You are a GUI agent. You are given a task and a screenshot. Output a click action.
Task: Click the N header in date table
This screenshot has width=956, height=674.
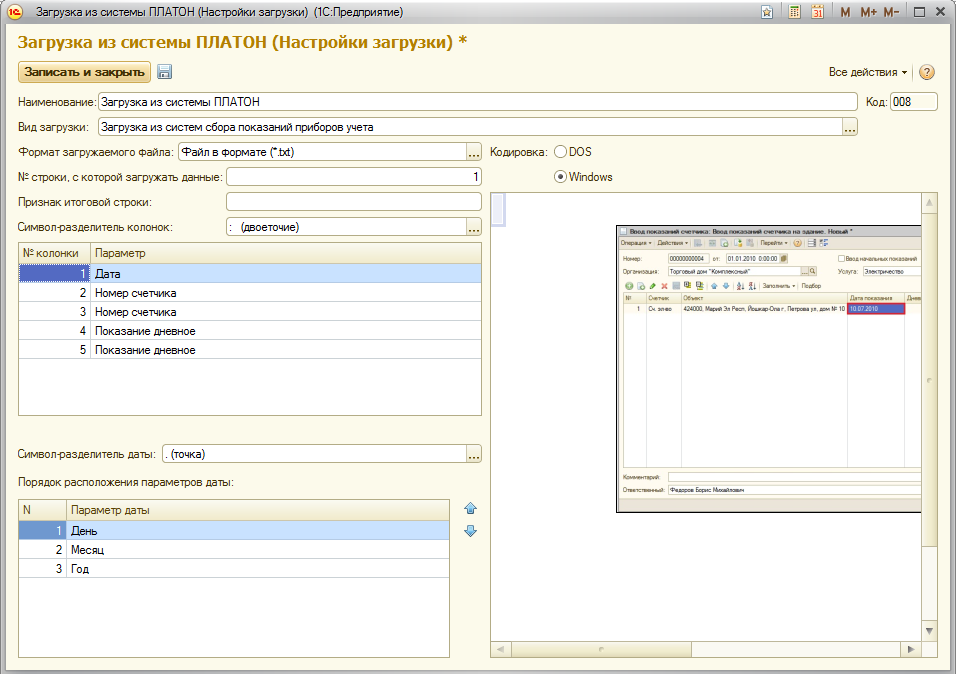pyautogui.click(x=43, y=510)
